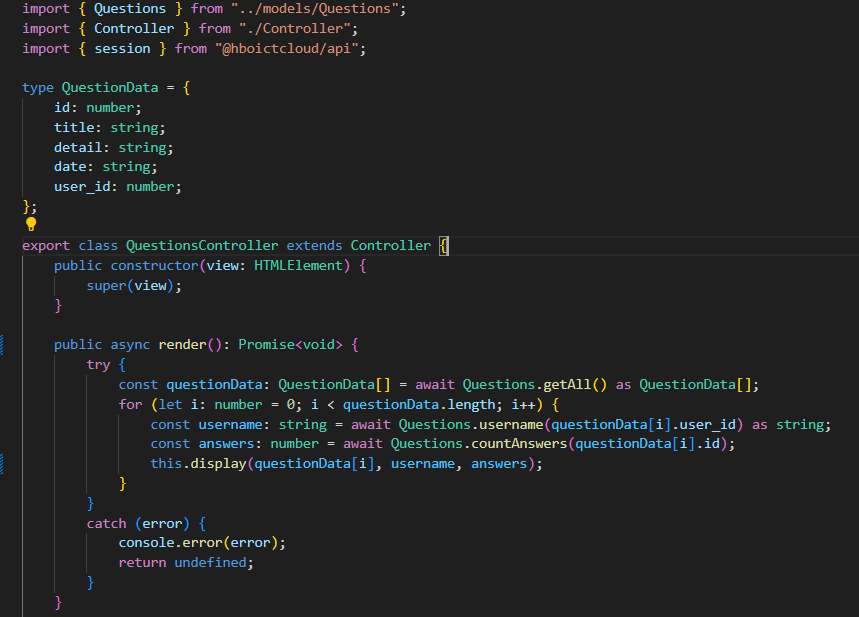
Task: Click the detail property in the type definition
Action: coord(78,147)
